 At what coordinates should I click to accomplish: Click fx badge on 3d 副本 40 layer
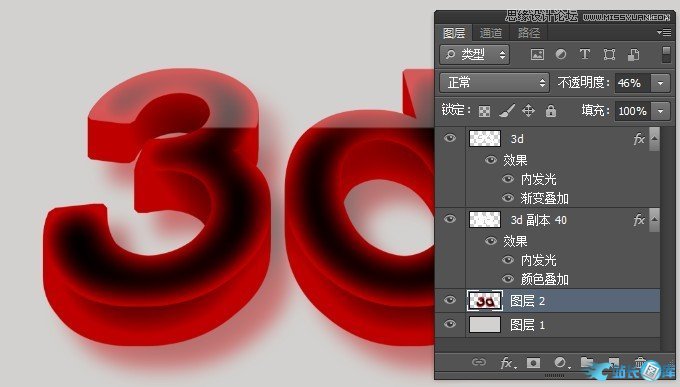click(x=639, y=220)
